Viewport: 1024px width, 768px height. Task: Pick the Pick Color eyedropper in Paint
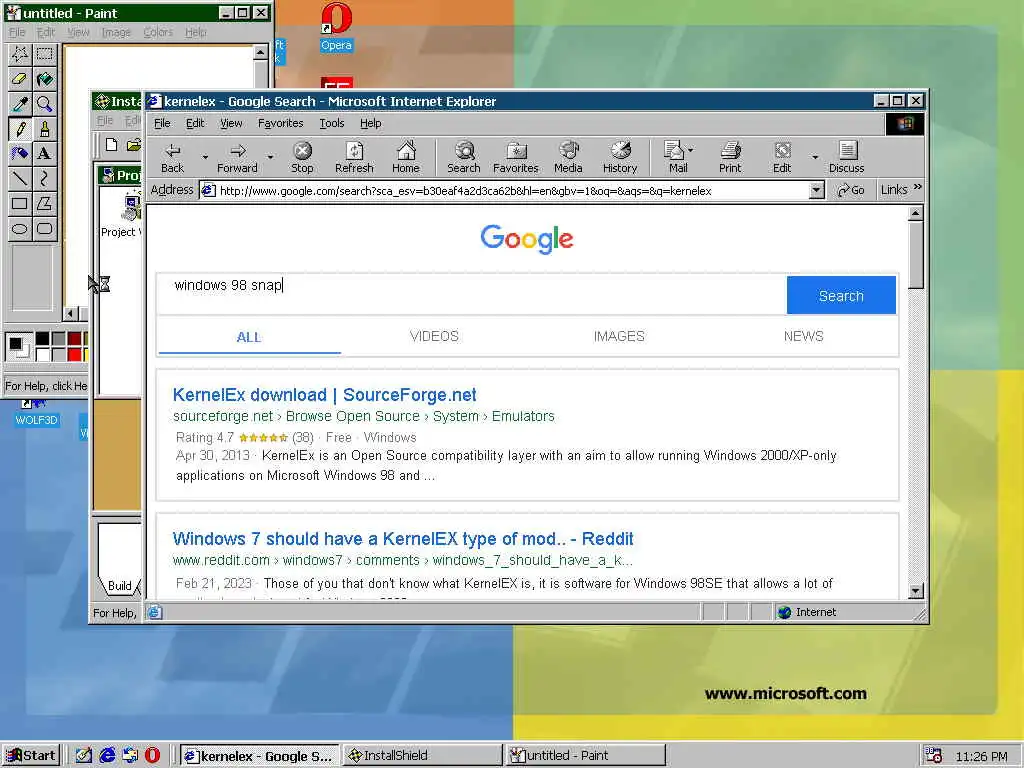coord(20,104)
